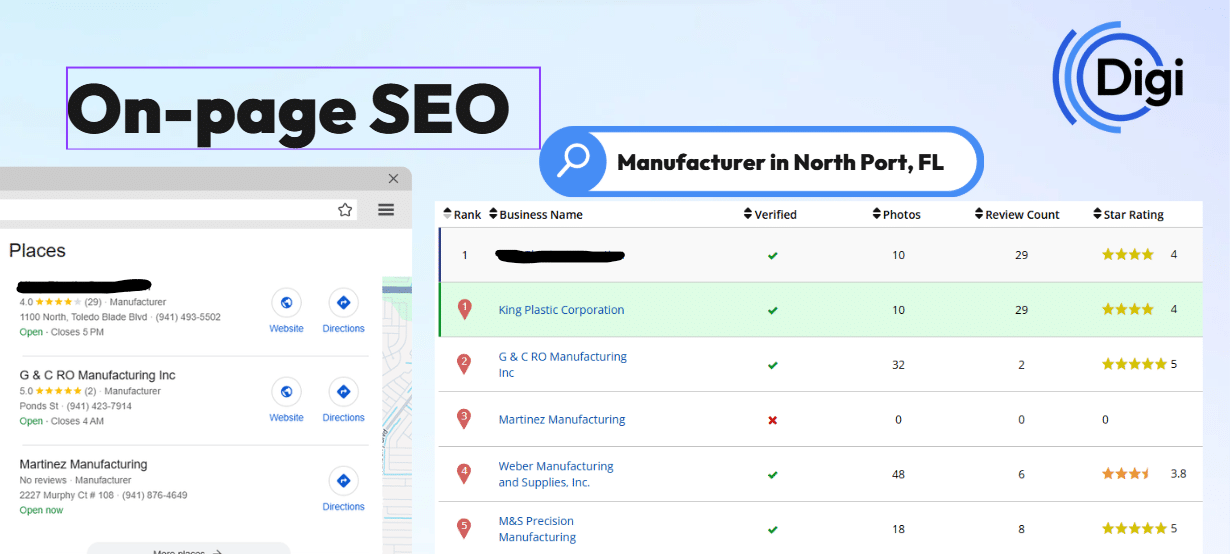The width and height of the screenshot is (1230, 554).
Task: Sort table by Verified column
Action: coord(770,214)
